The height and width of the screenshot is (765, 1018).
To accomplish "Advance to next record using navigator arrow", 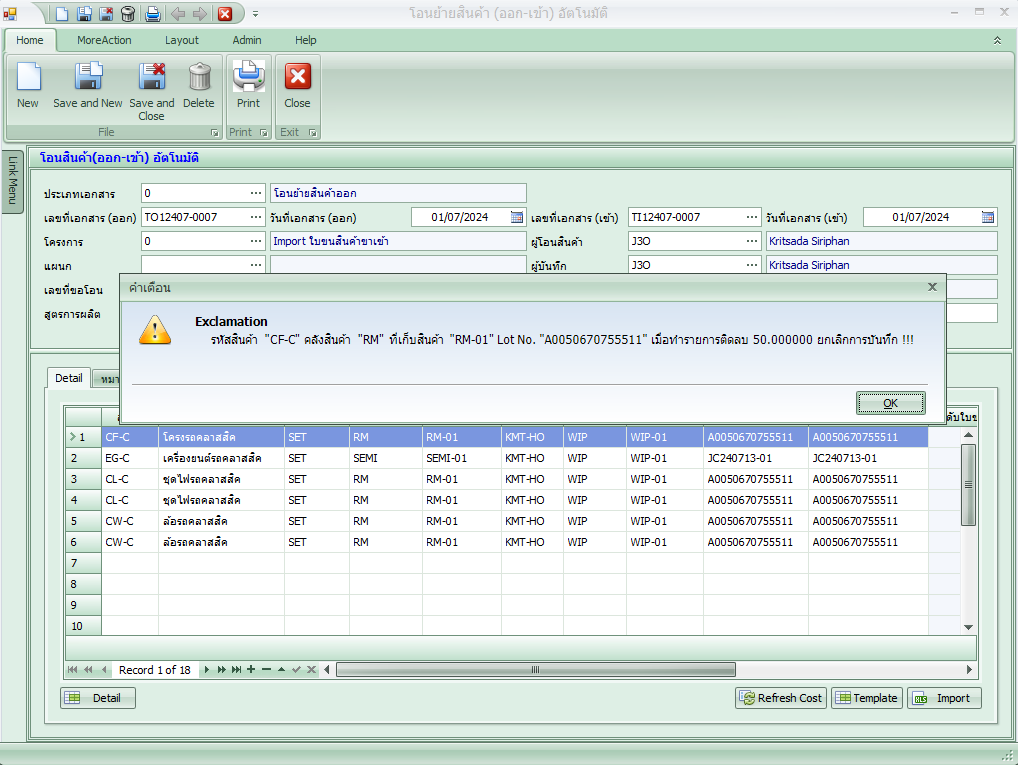I will pyautogui.click(x=207, y=669).
